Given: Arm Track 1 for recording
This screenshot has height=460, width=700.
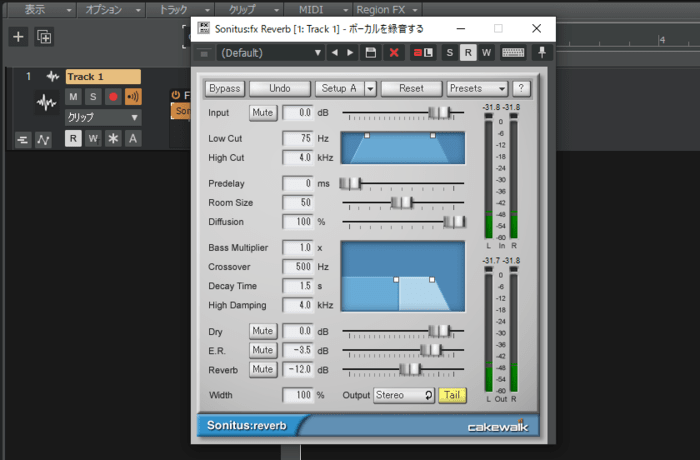Looking at the screenshot, I should [x=113, y=96].
